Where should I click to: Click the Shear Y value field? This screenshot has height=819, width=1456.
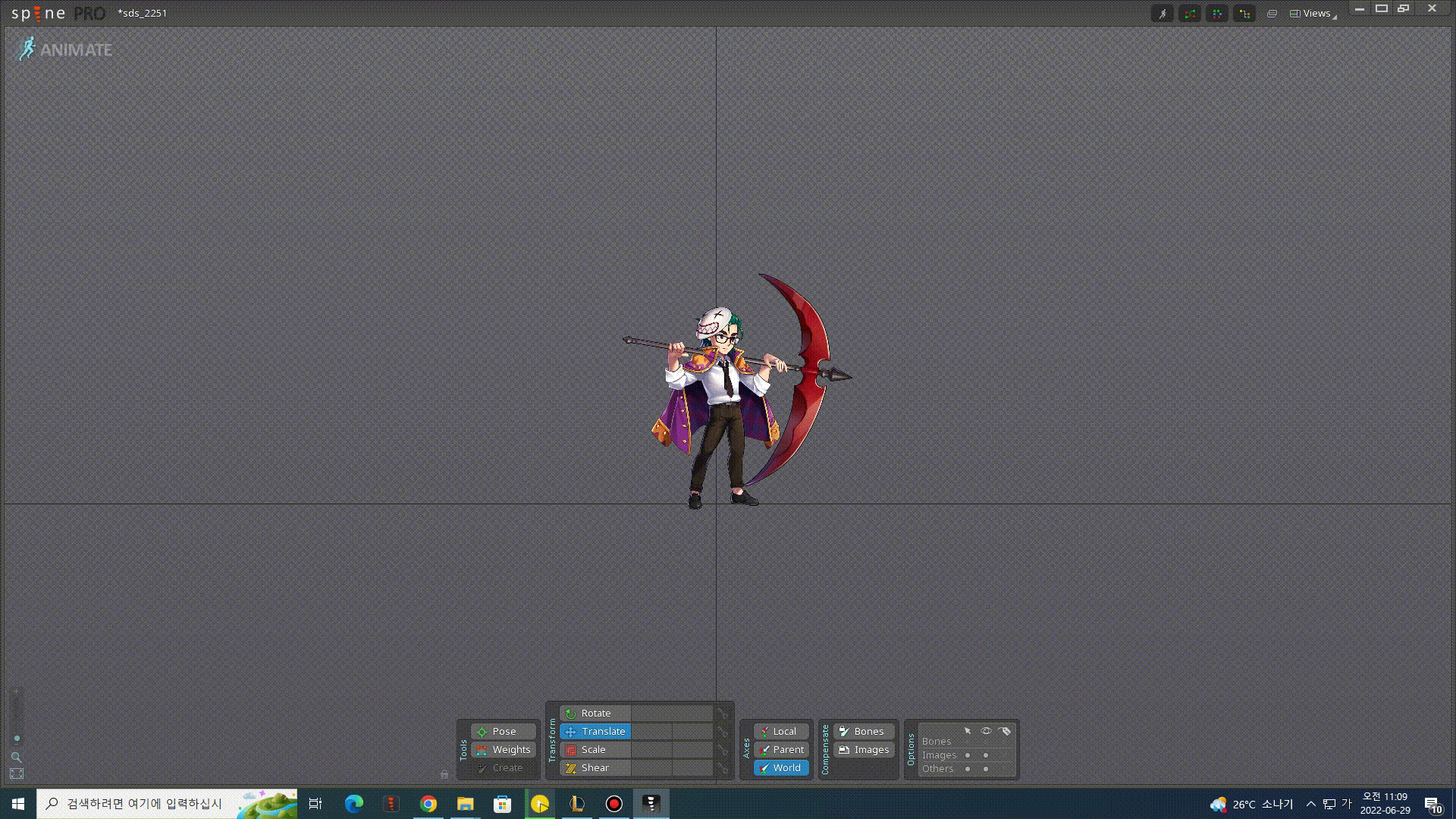(x=692, y=767)
